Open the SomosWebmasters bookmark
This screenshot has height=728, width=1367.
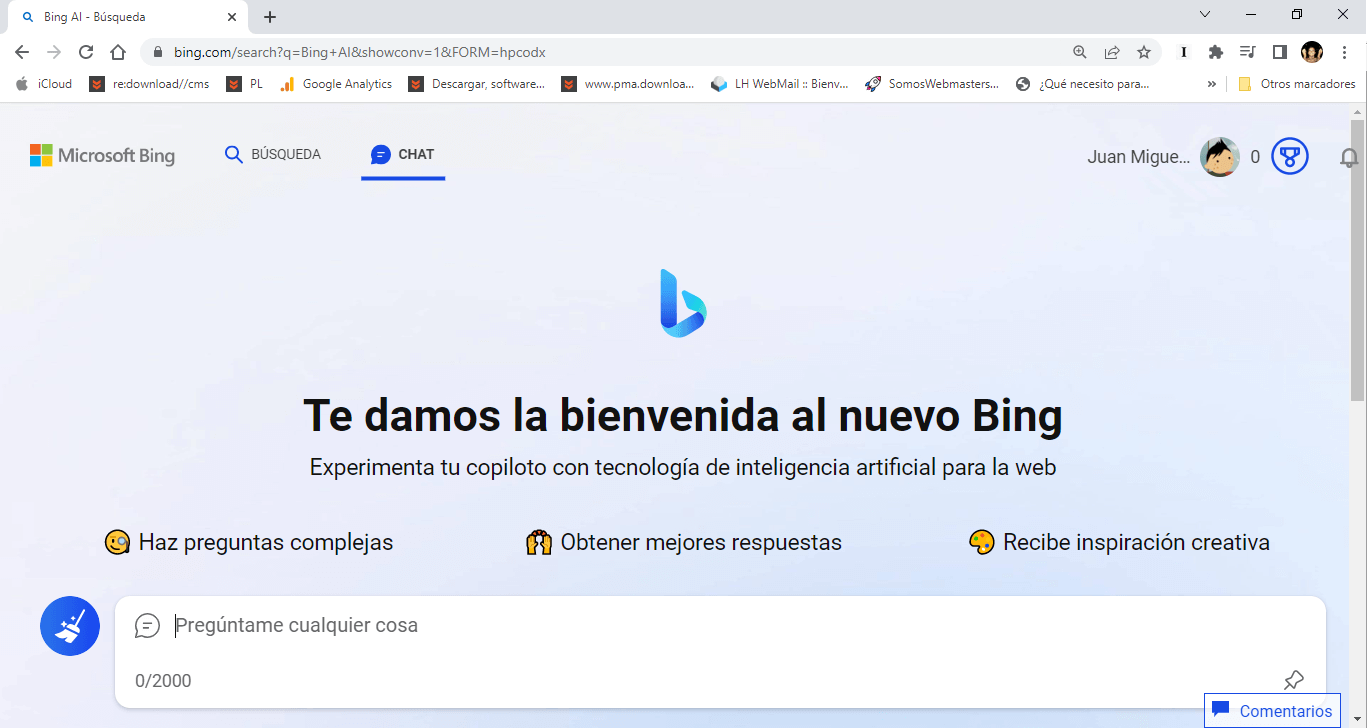click(x=932, y=84)
